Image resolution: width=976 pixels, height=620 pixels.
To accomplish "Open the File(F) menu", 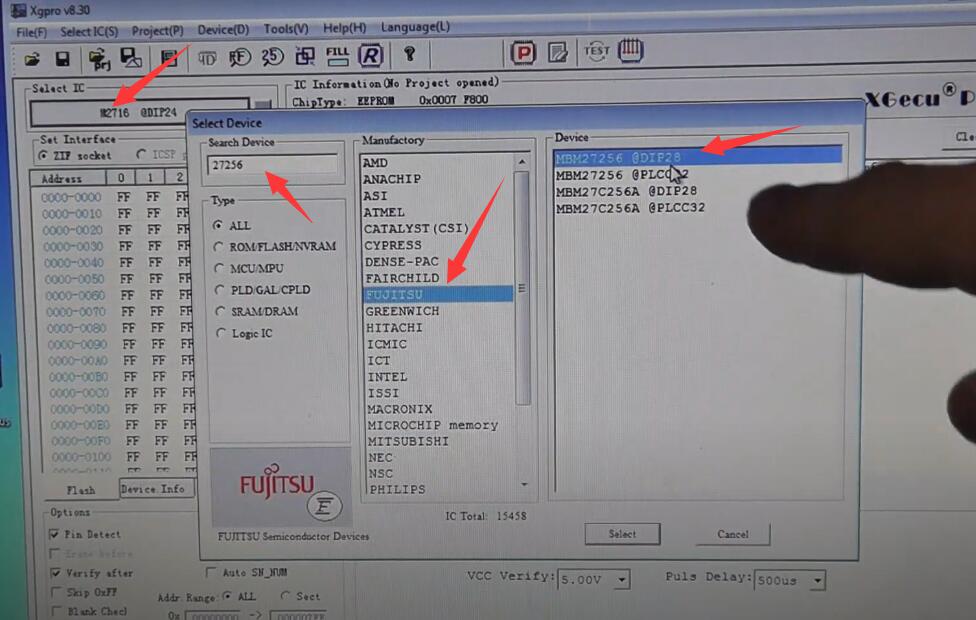I will pyautogui.click(x=32, y=32).
